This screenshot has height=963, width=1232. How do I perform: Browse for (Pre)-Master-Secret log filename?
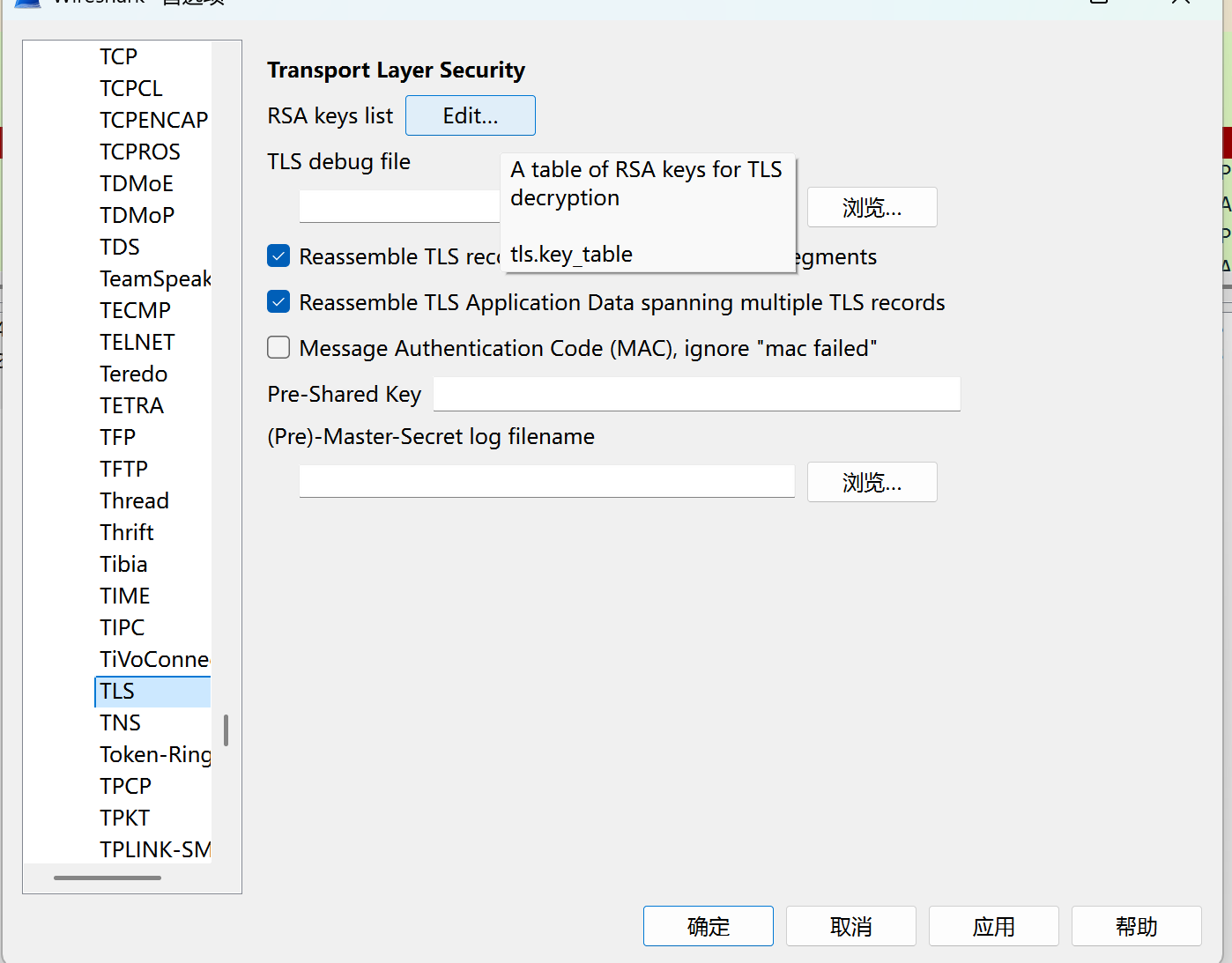point(872,482)
